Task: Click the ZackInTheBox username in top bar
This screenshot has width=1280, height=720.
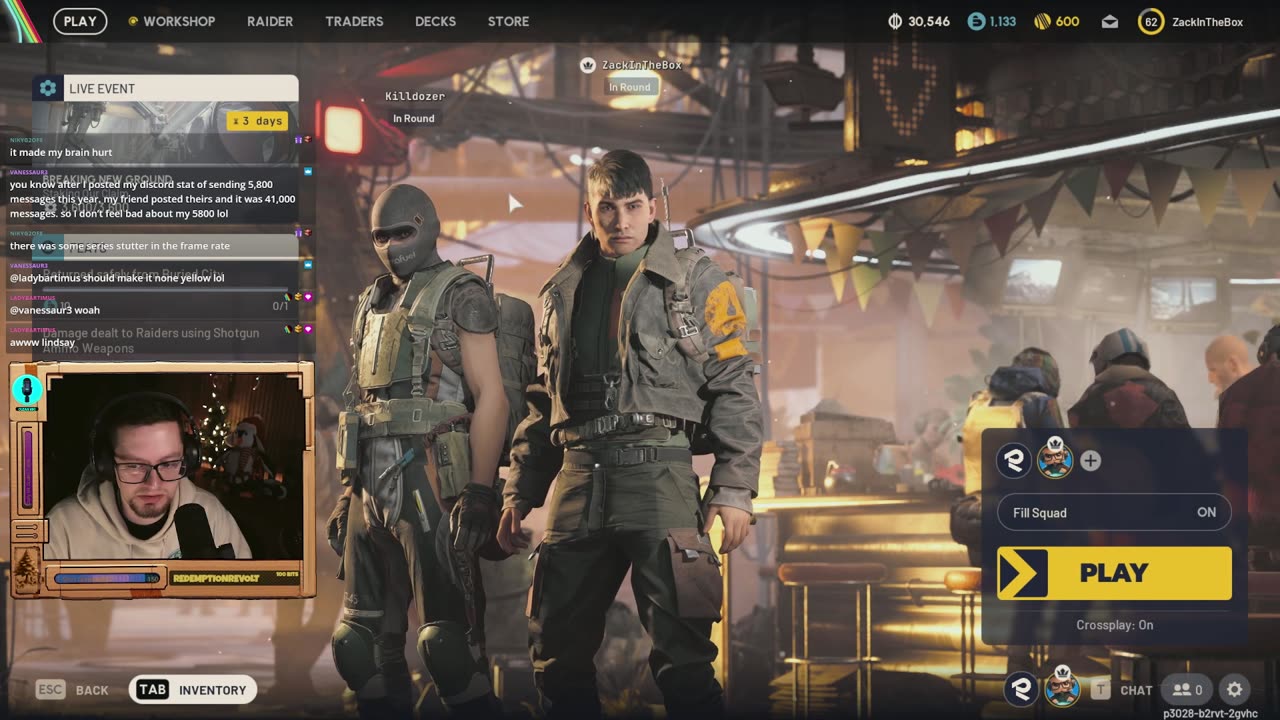Action: pyautogui.click(x=1207, y=21)
